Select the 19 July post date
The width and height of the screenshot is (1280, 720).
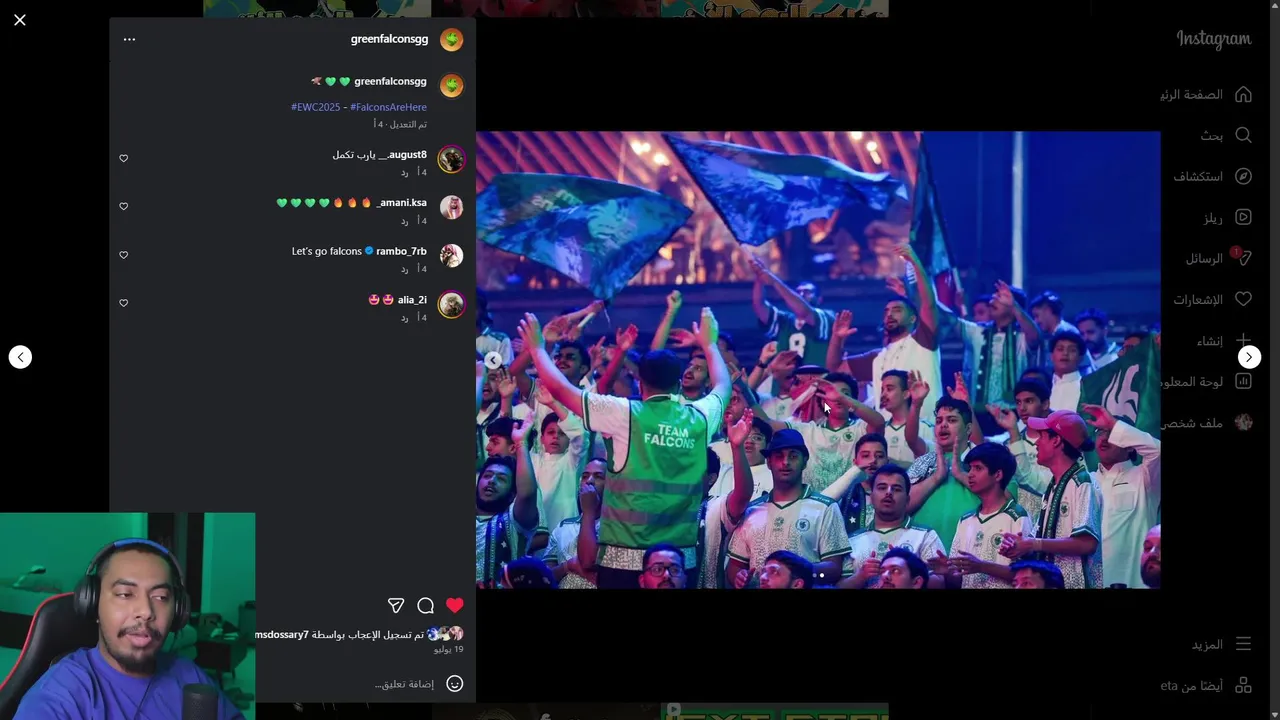click(448, 650)
